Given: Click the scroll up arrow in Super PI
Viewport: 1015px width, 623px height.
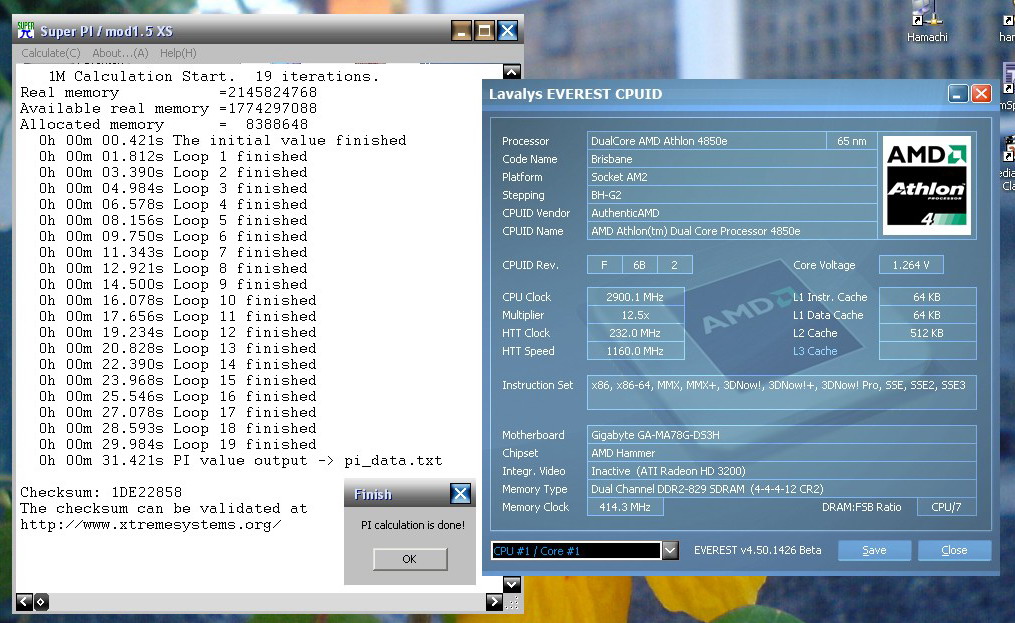Looking at the screenshot, I should click(511, 72).
